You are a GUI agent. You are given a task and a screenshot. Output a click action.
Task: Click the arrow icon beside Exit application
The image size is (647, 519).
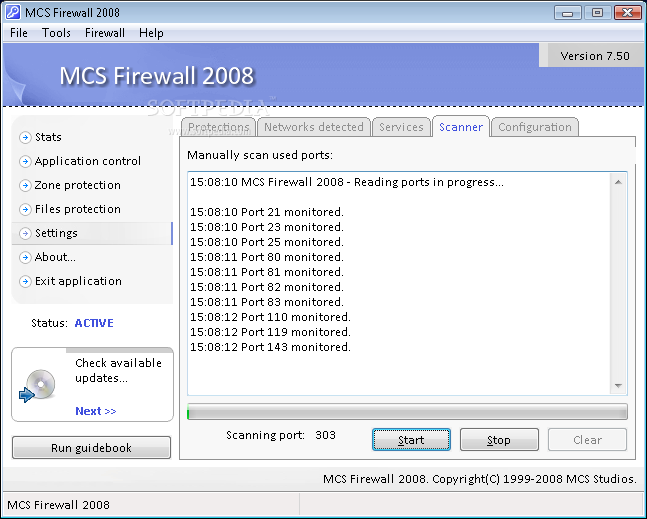25,281
